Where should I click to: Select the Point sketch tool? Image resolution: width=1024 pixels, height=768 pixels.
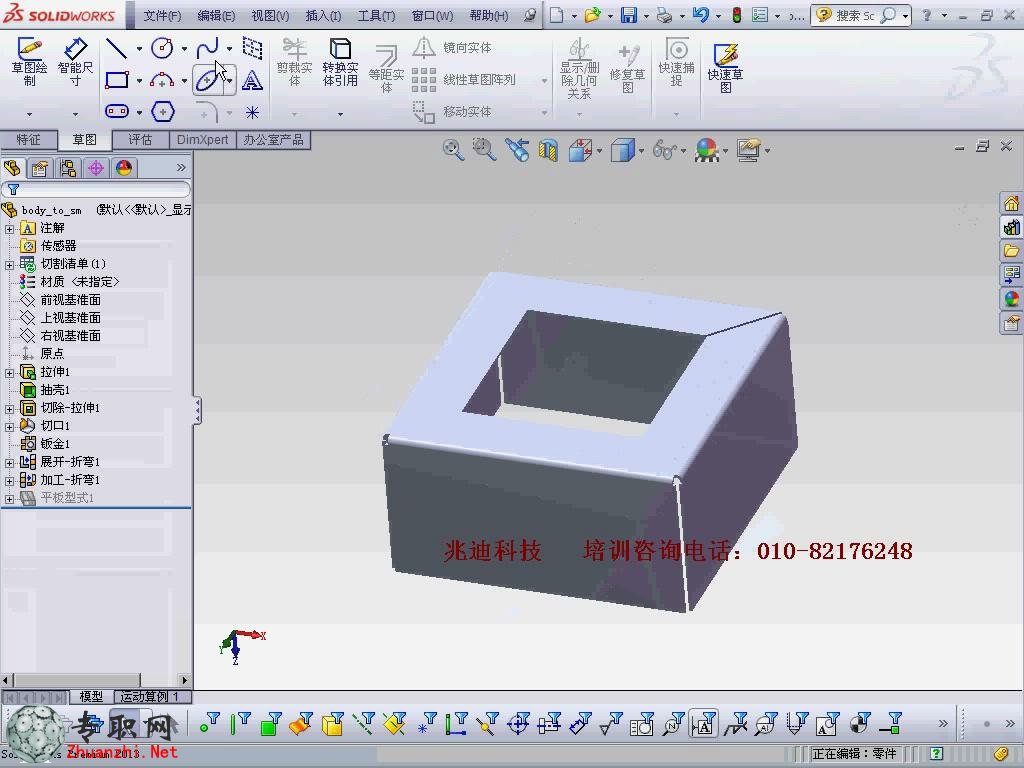coord(252,112)
